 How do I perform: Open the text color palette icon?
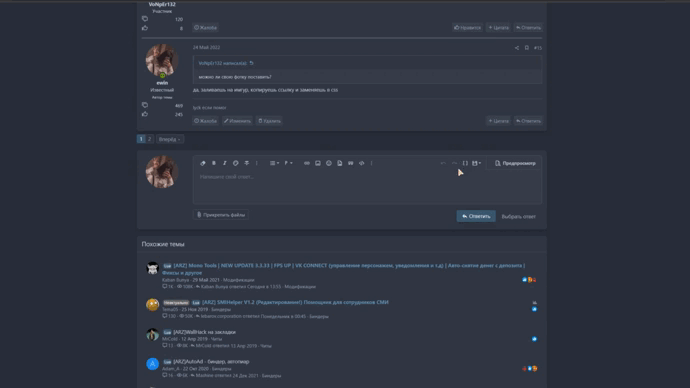(x=235, y=163)
